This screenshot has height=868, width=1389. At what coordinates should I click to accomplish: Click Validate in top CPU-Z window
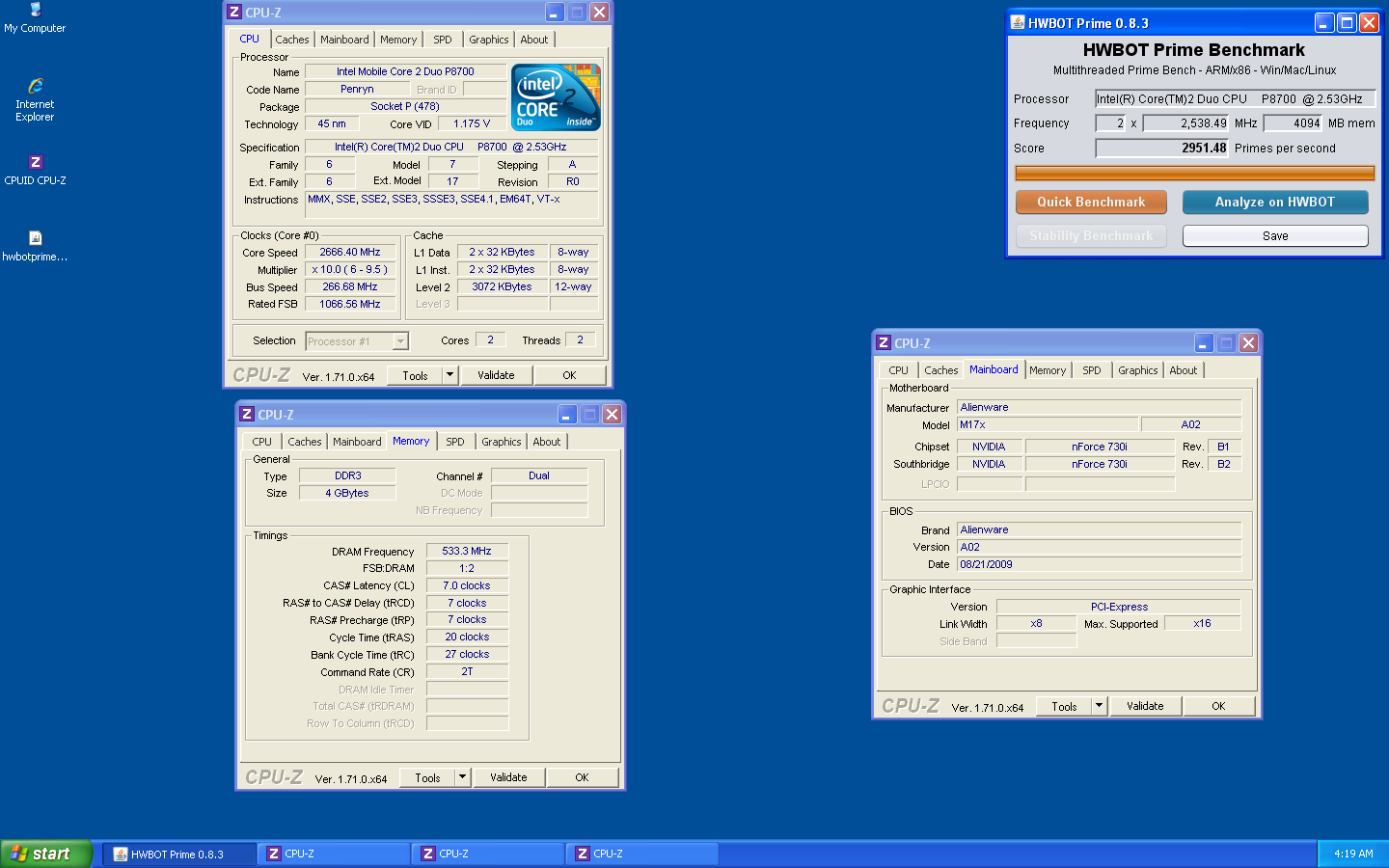pos(496,375)
